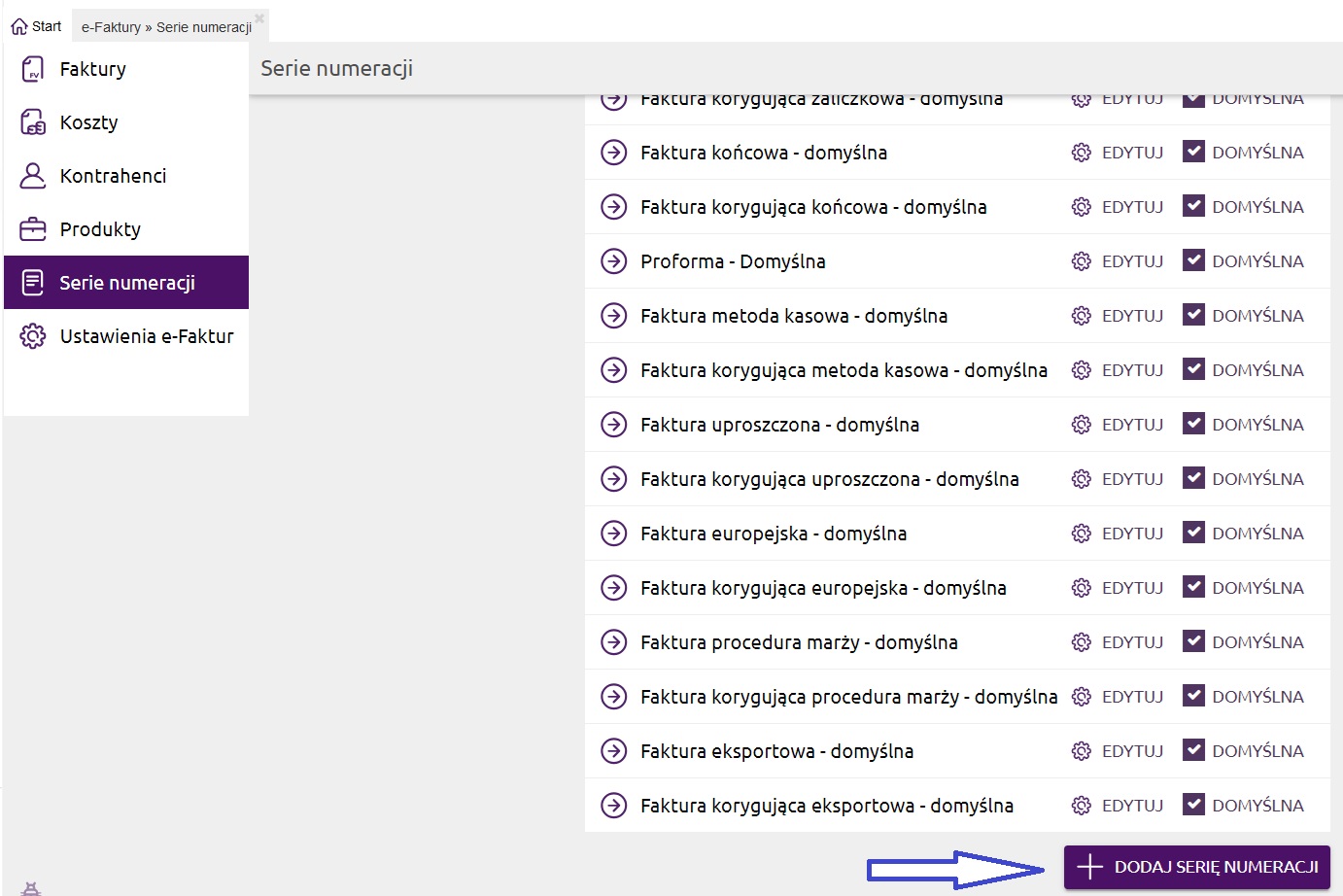Screen dimensions: 1343x896
Task: Click arrow icon of Faktura korygująca europejska row
Action: click(x=613, y=588)
